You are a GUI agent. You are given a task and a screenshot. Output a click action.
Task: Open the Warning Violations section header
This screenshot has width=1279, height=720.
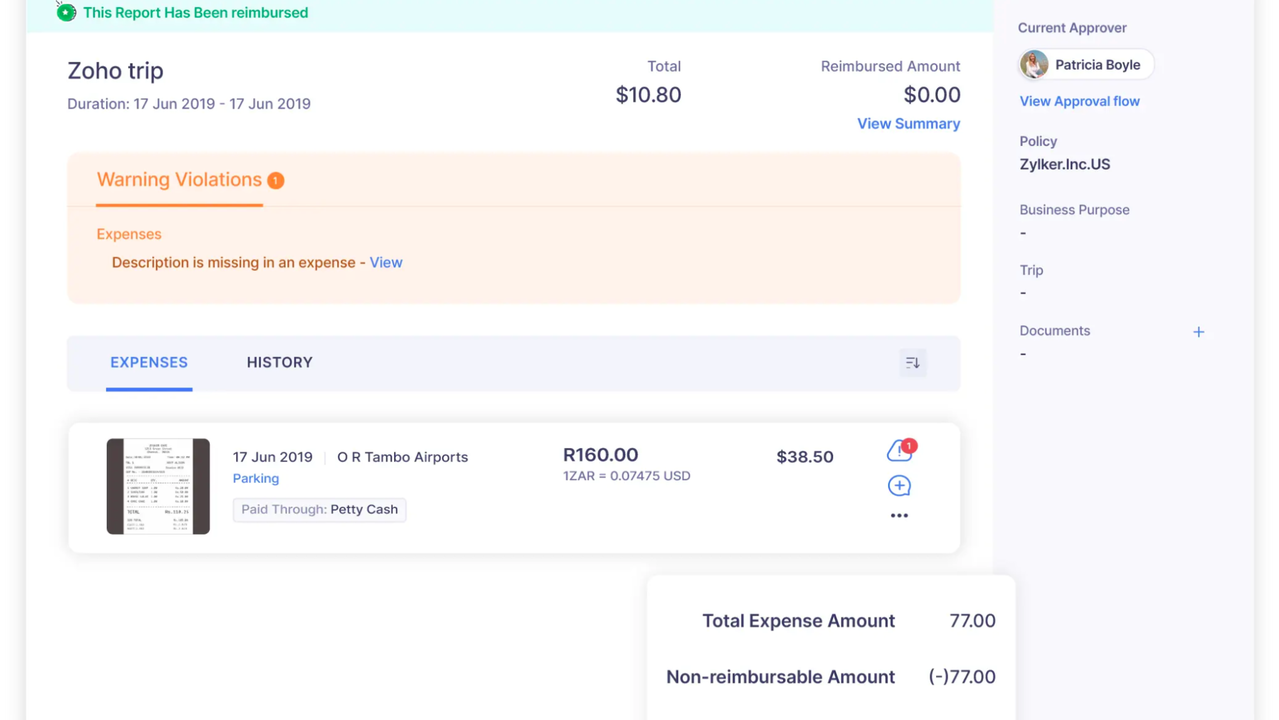[179, 180]
